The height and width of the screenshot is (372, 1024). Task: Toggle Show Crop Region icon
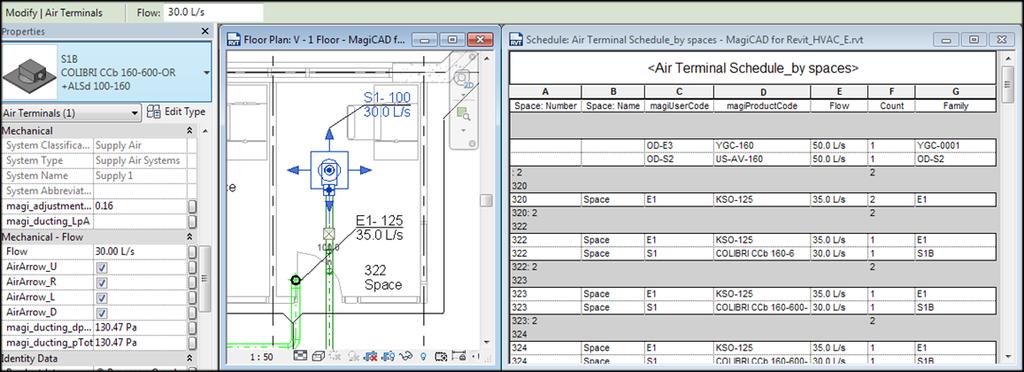389,356
